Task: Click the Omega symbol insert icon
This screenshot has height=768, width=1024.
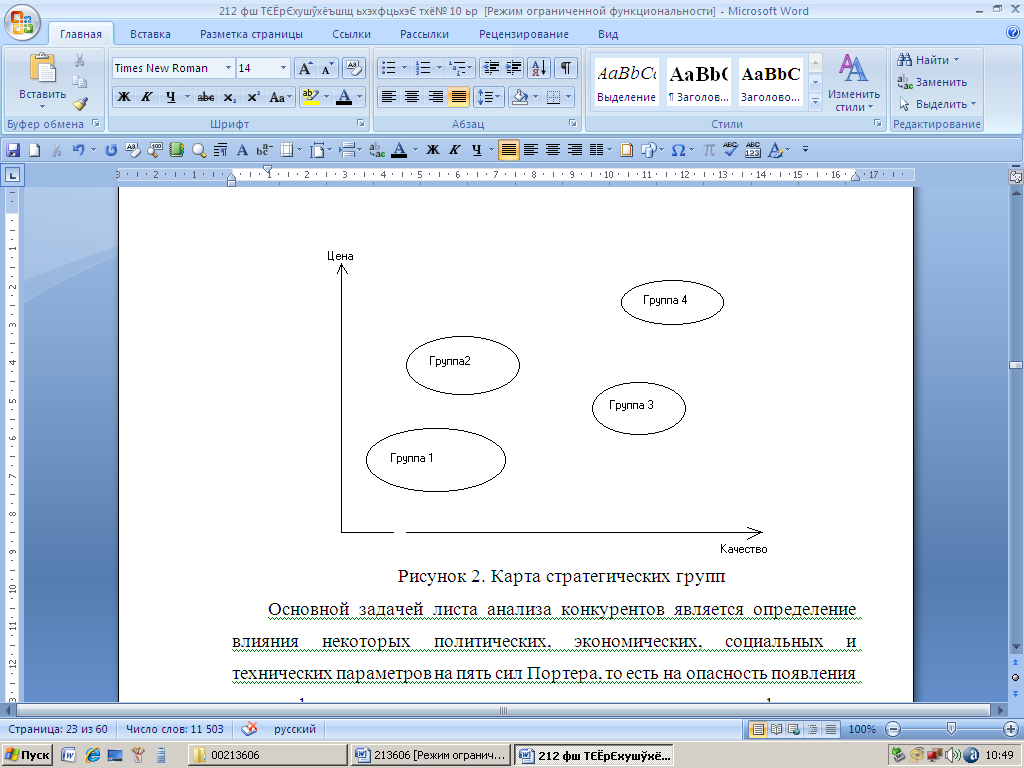Action: (679, 151)
